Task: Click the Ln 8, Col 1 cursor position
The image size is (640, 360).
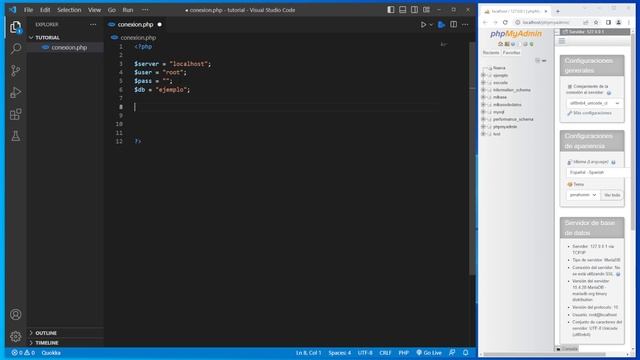Action: tap(309, 353)
